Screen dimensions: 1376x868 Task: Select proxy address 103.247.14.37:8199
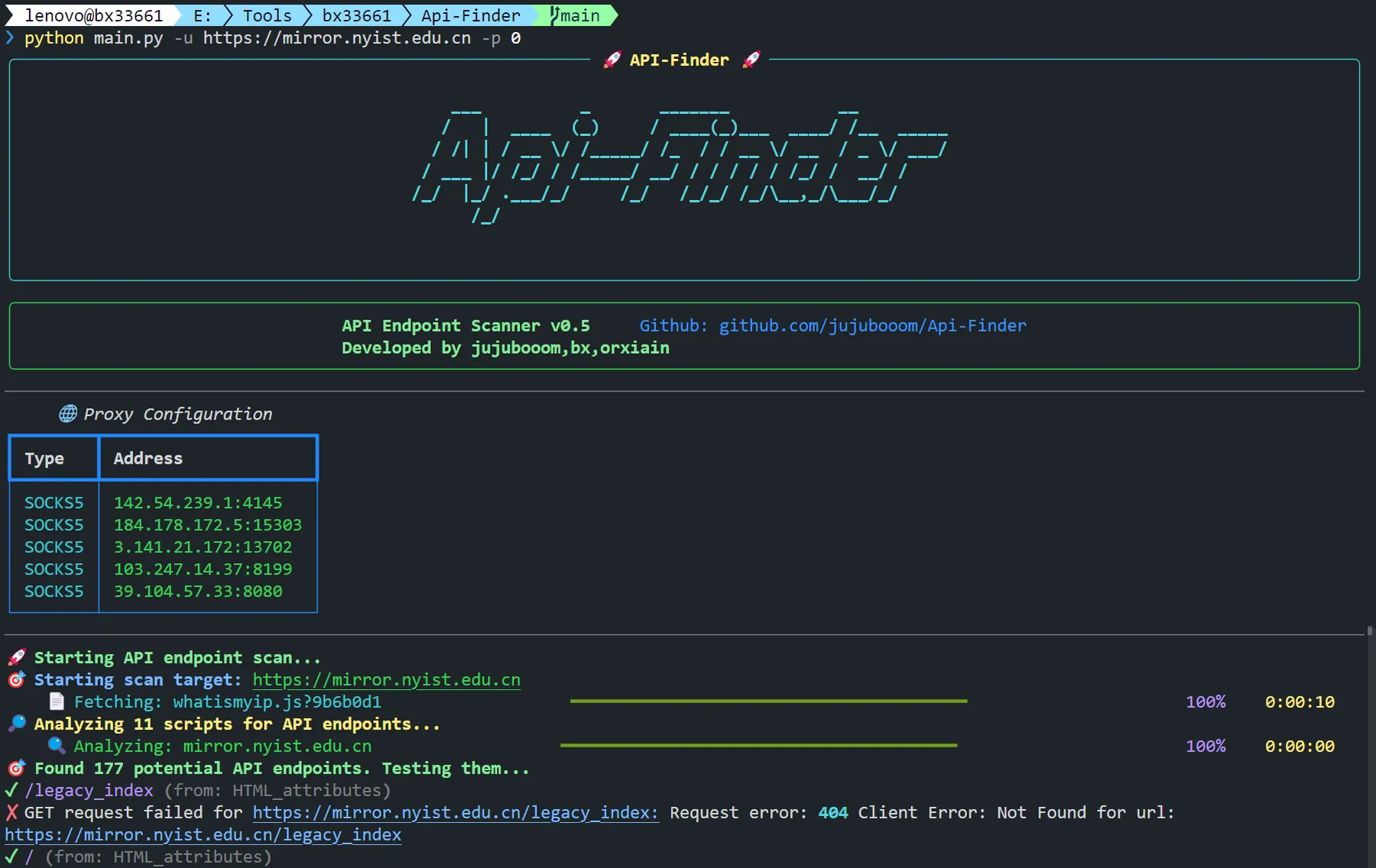(203, 569)
